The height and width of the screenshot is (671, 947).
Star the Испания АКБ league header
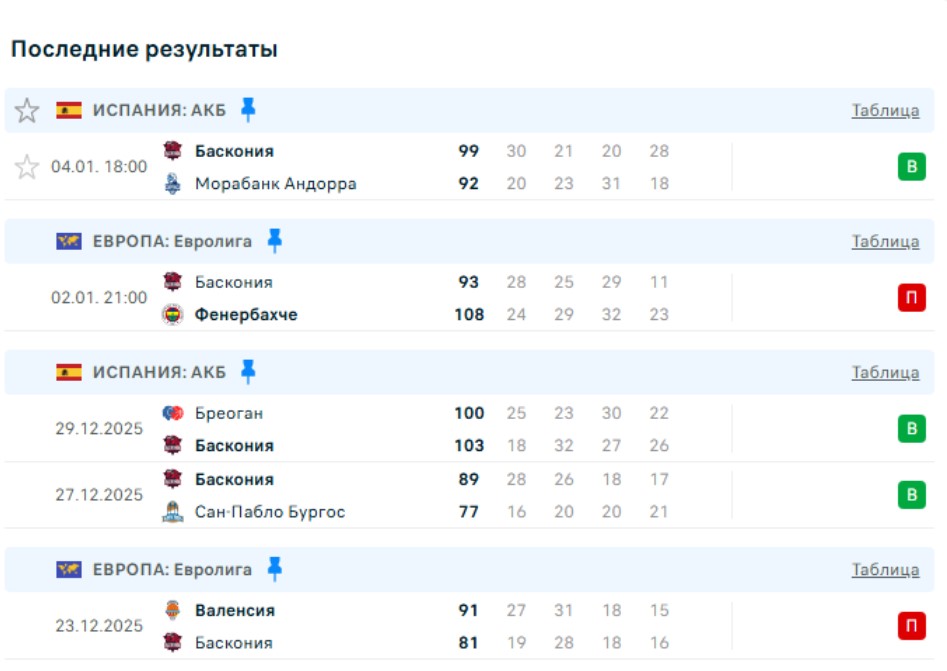click(x=27, y=111)
